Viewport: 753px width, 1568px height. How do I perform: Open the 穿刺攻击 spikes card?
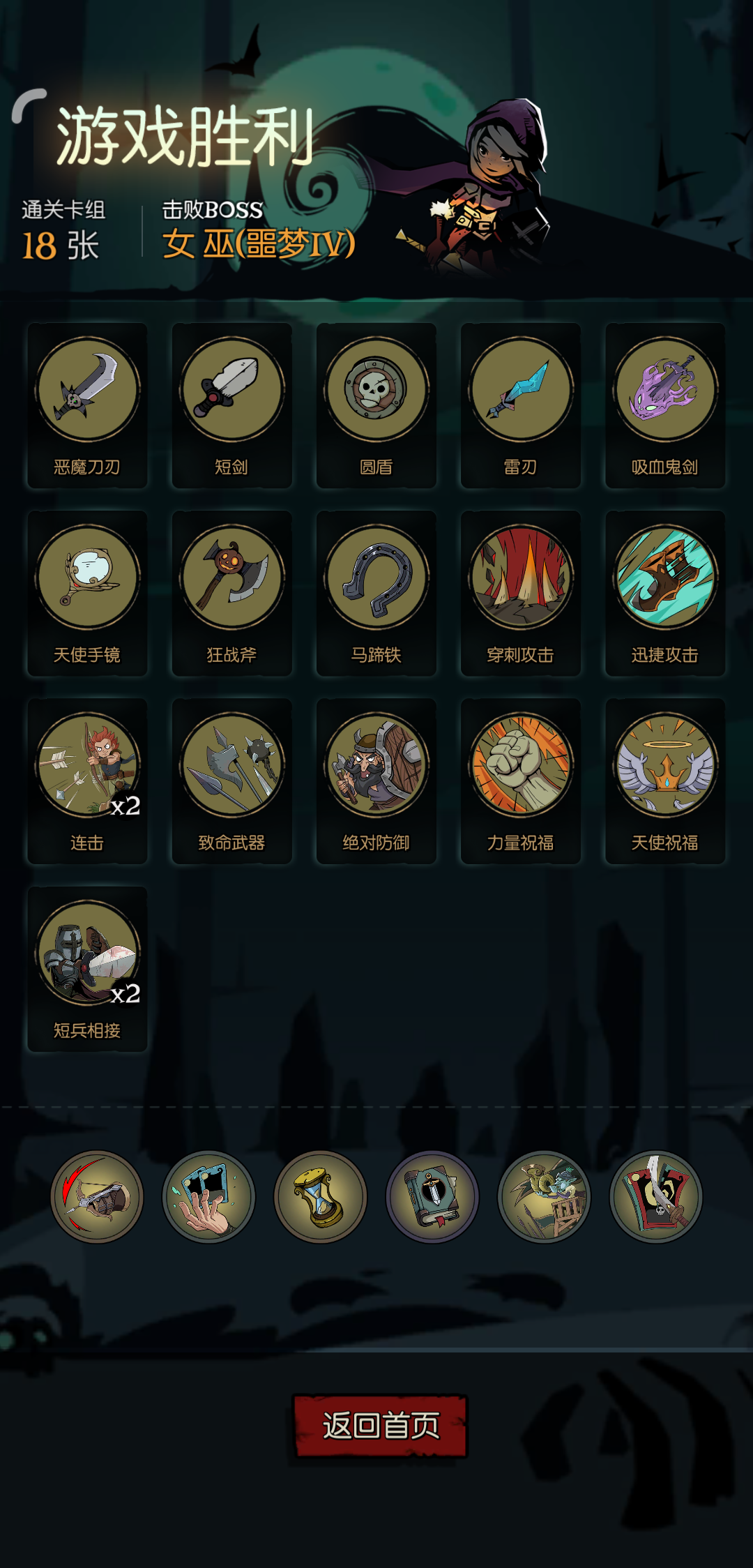(x=521, y=593)
